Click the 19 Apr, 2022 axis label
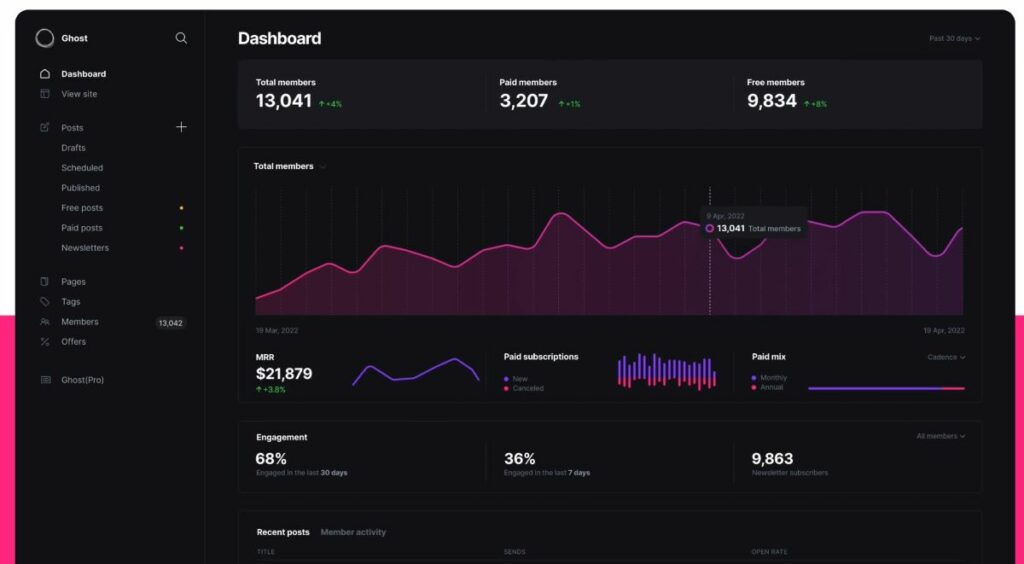Screen dimensions: 1024x564 coord(944,331)
